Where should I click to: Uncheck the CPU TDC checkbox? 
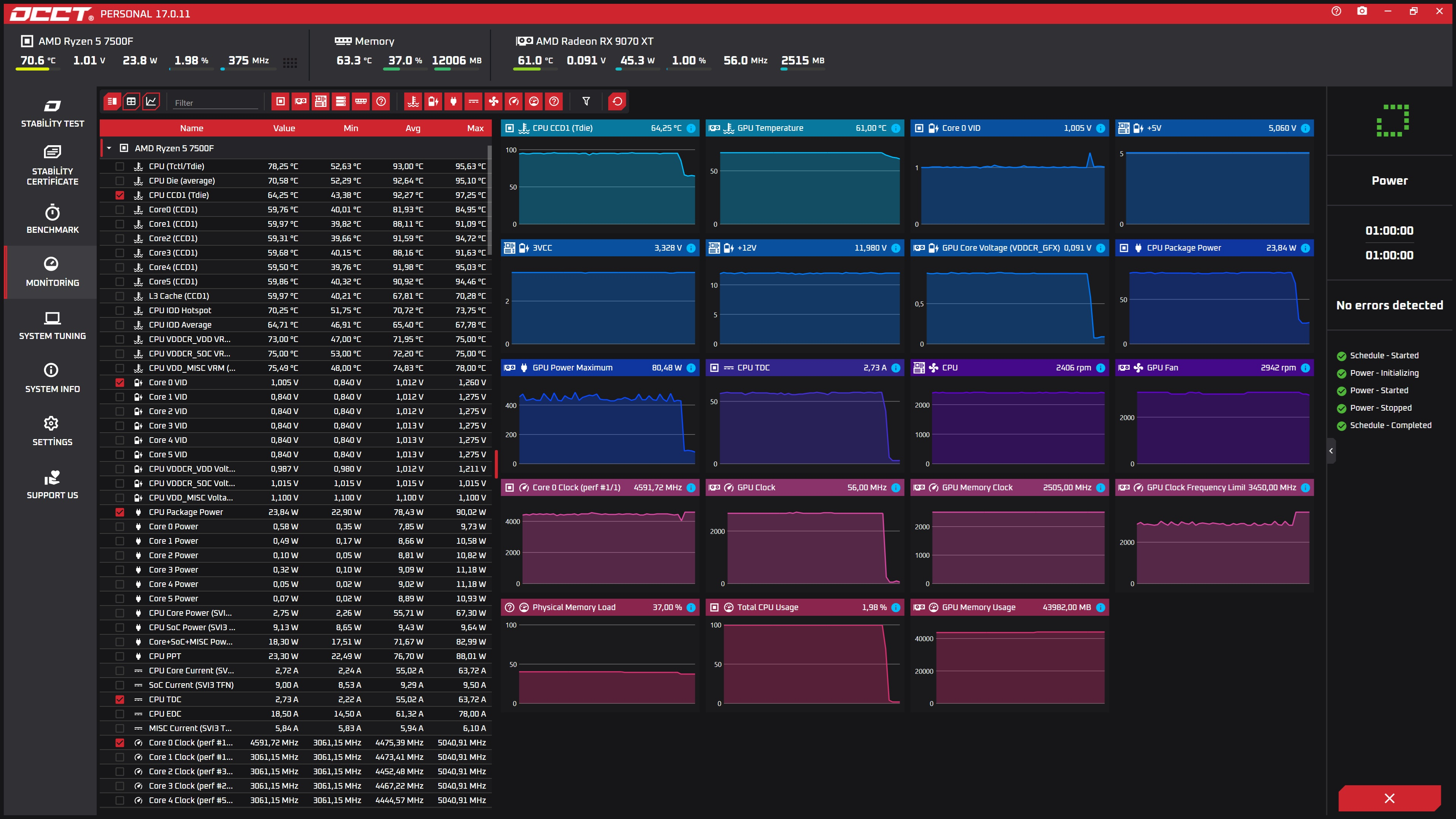tap(120, 700)
